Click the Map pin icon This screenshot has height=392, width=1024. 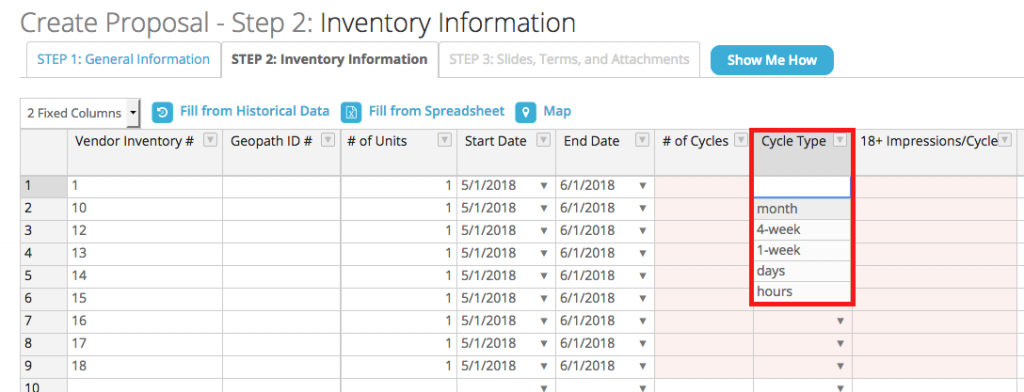pyautogui.click(x=526, y=112)
